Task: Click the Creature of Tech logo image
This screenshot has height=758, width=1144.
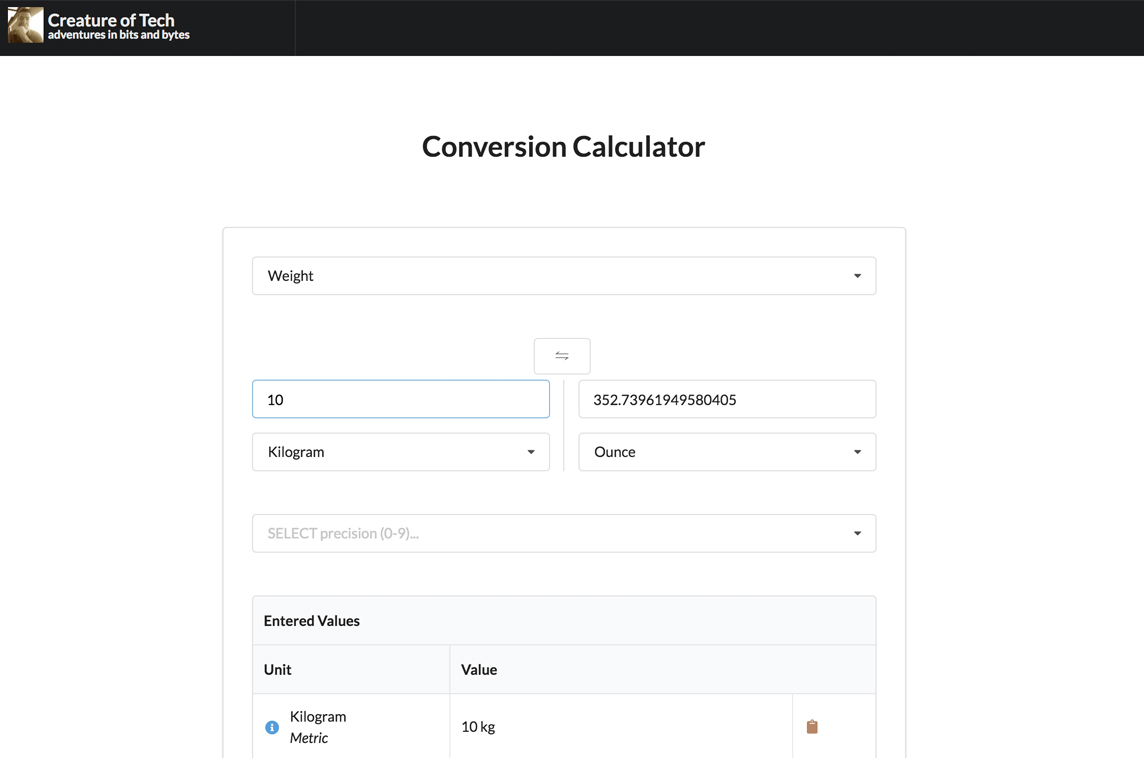Action: [x=26, y=26]
